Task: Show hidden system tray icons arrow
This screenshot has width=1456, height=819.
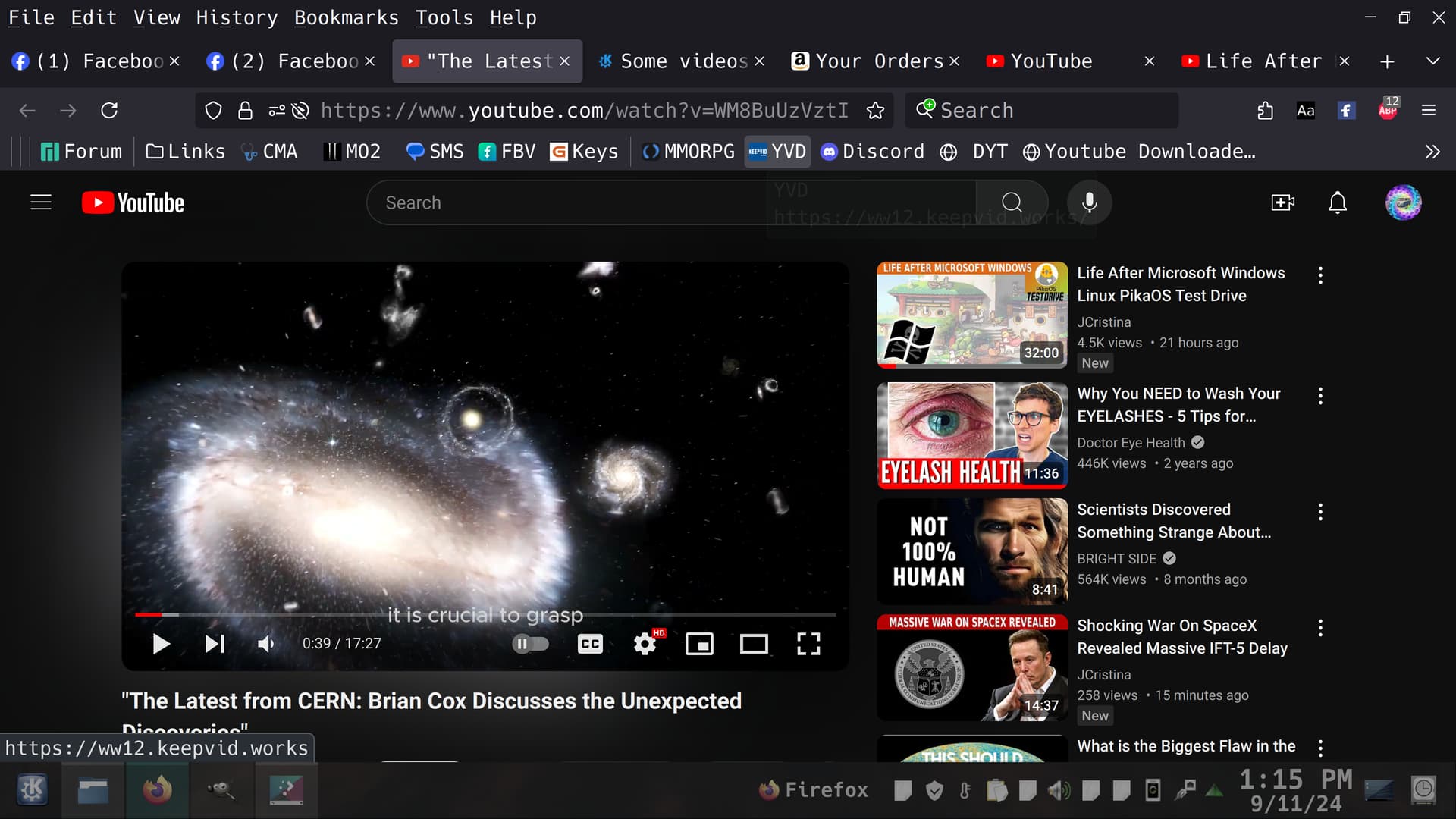Action: coord(1214,791)
